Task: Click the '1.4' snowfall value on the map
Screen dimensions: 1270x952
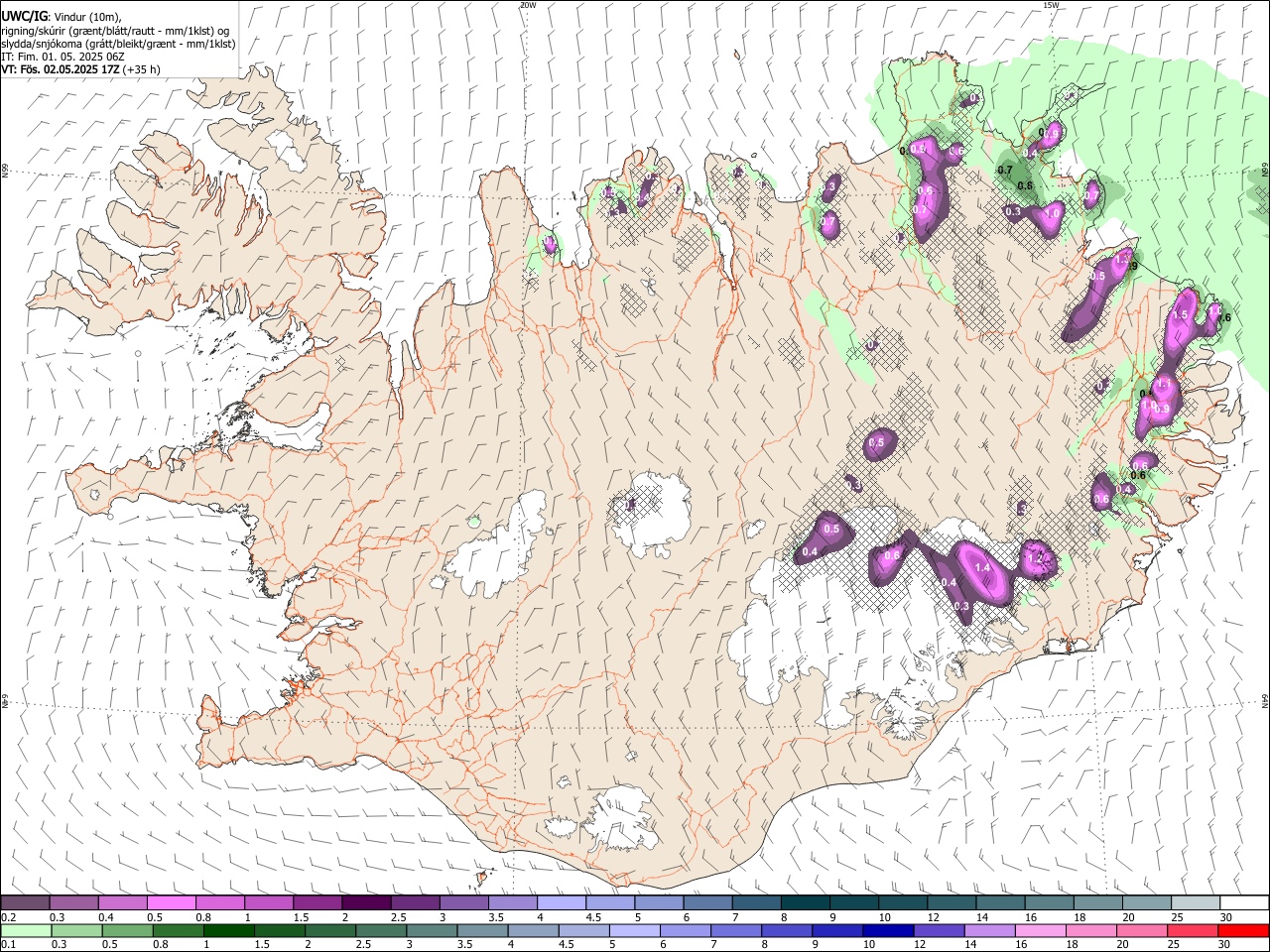Action: [983, 567]
